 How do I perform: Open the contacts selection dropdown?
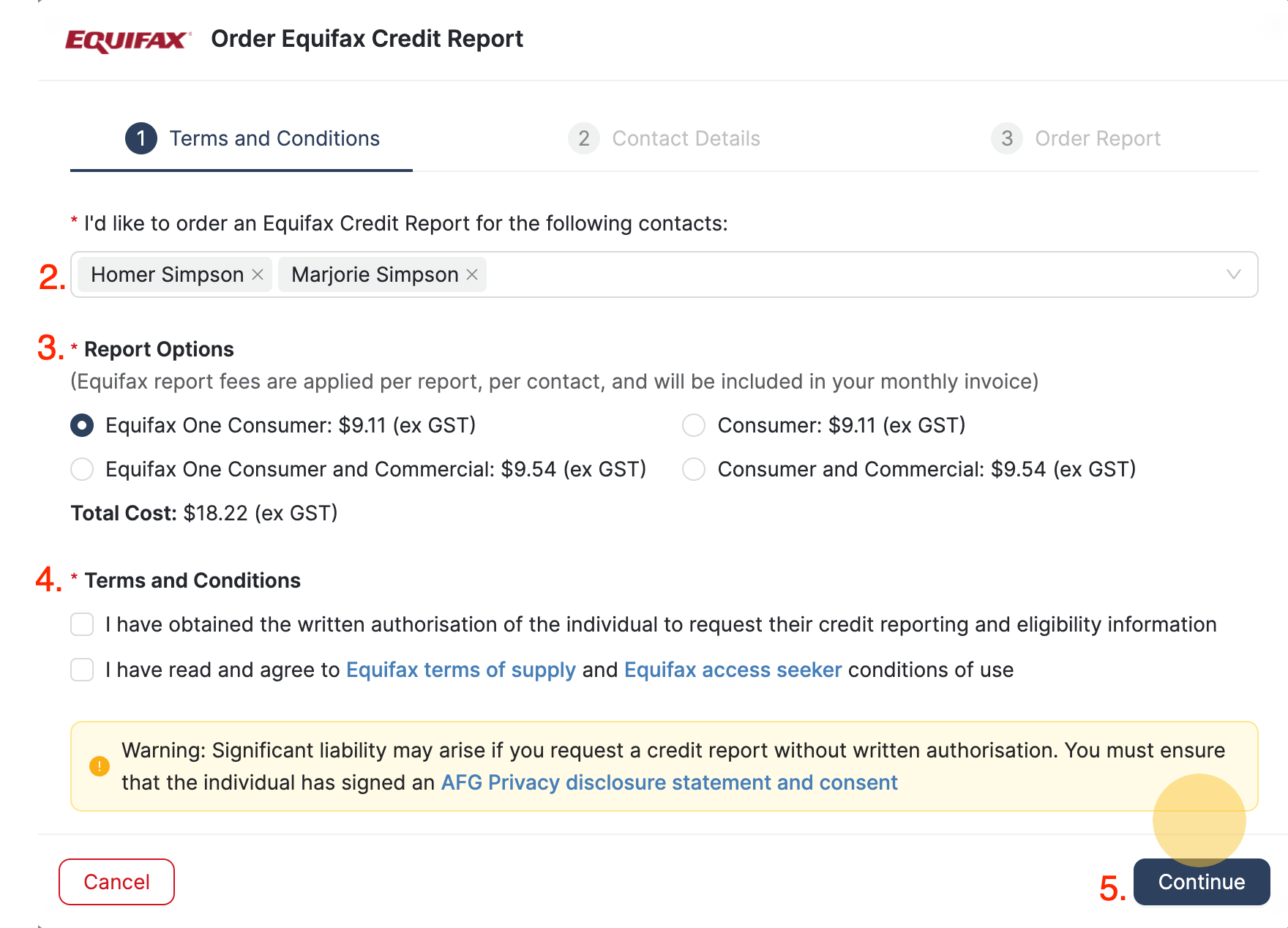pyautogui.click(x=1233, y=274)
